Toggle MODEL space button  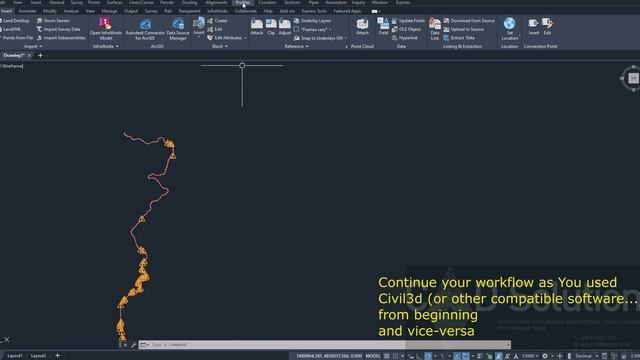coord(373,356)
